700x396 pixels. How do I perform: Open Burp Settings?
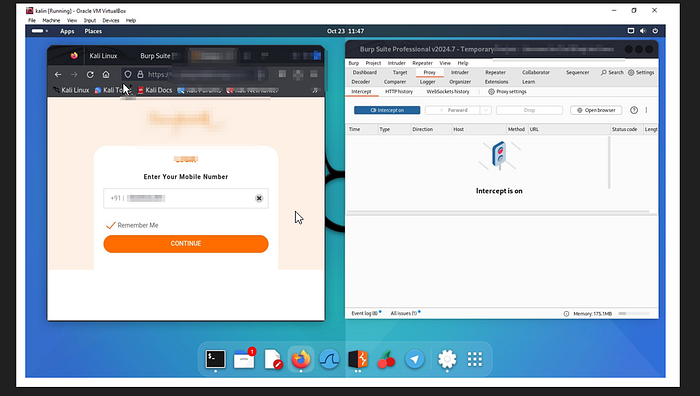tap(641, 72)
